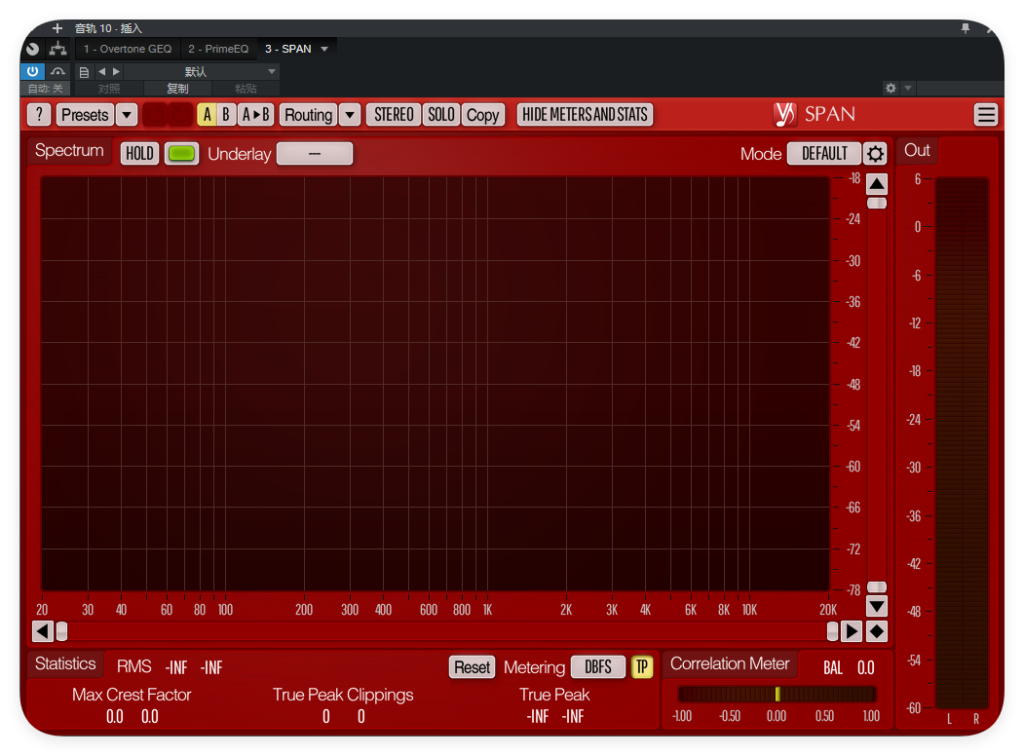Click the Out level meter
1024x756 pixels.
(962, 443)
